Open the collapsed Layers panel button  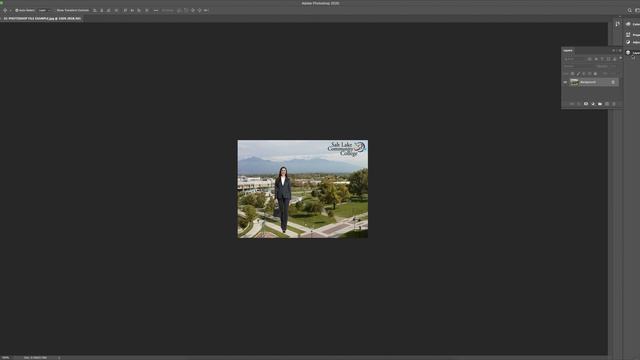click(633, 52)
